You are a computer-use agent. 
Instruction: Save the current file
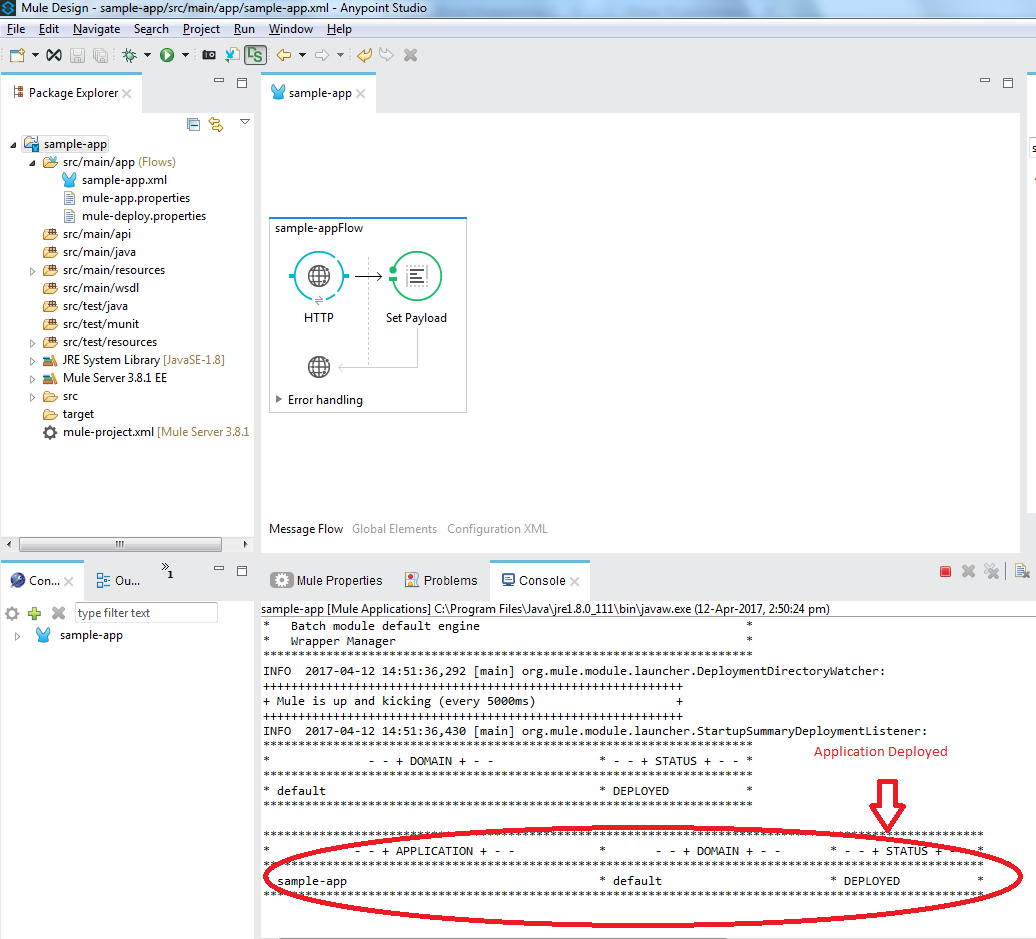point(77,54)
